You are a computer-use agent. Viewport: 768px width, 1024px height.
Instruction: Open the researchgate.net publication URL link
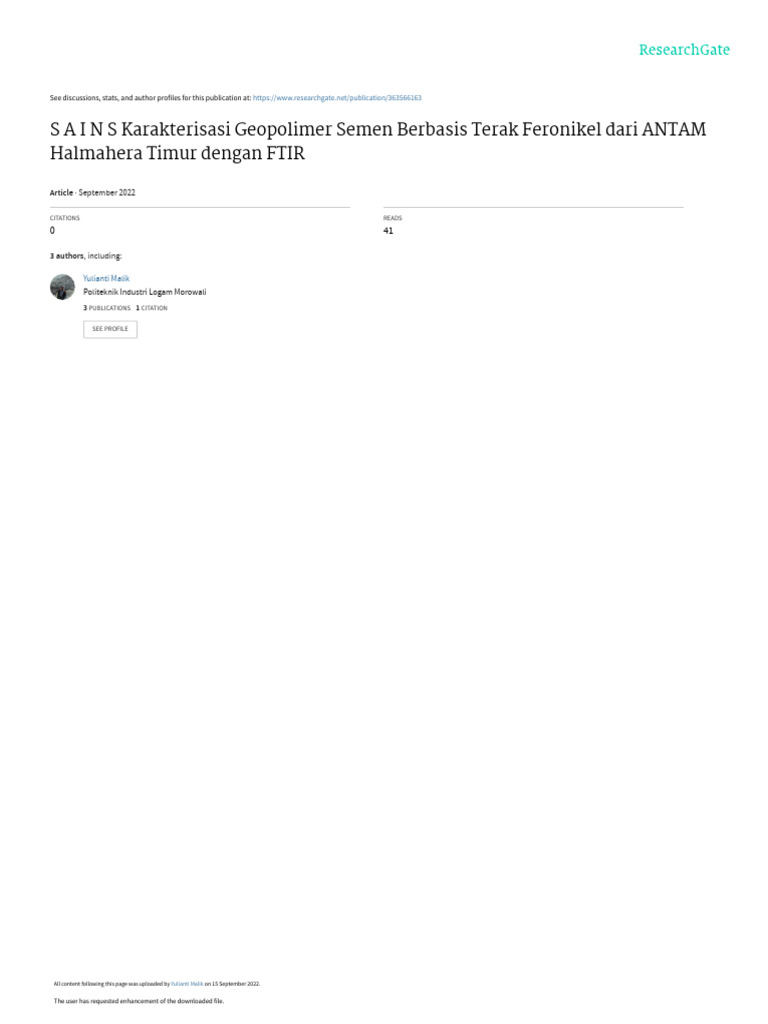click(x=337, y=98)
